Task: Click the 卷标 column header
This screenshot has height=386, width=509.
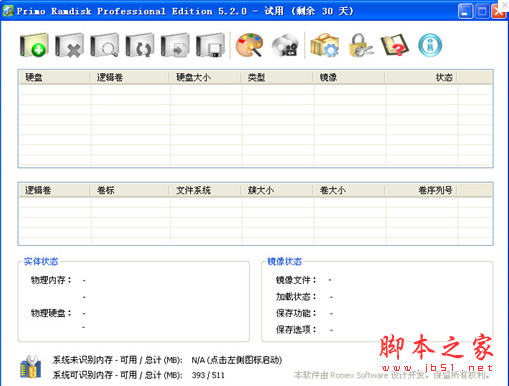Action: tap(129, 190)
